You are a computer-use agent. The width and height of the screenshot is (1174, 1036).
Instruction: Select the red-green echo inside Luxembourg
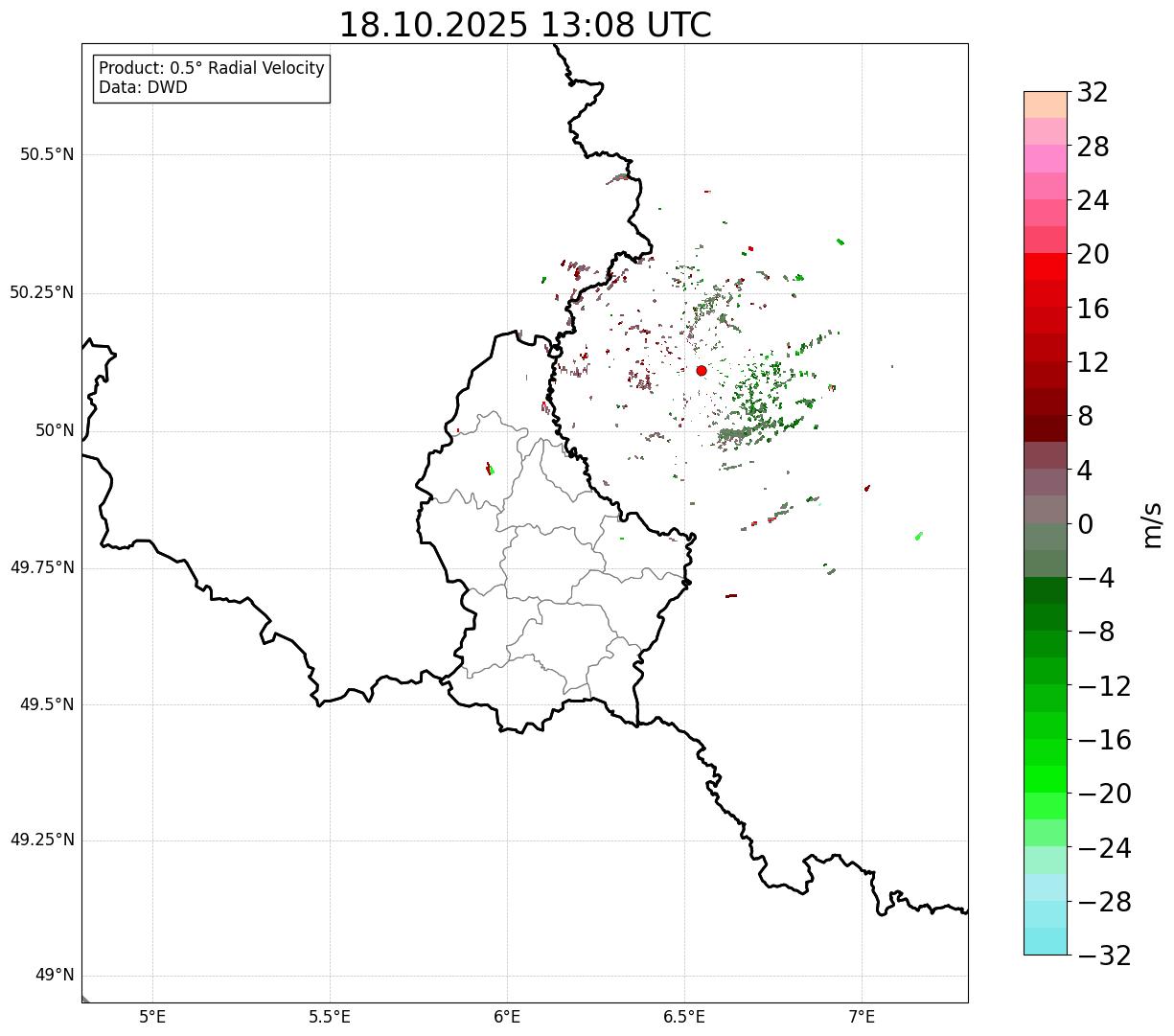pyautogui.click(x=490, y=469)
